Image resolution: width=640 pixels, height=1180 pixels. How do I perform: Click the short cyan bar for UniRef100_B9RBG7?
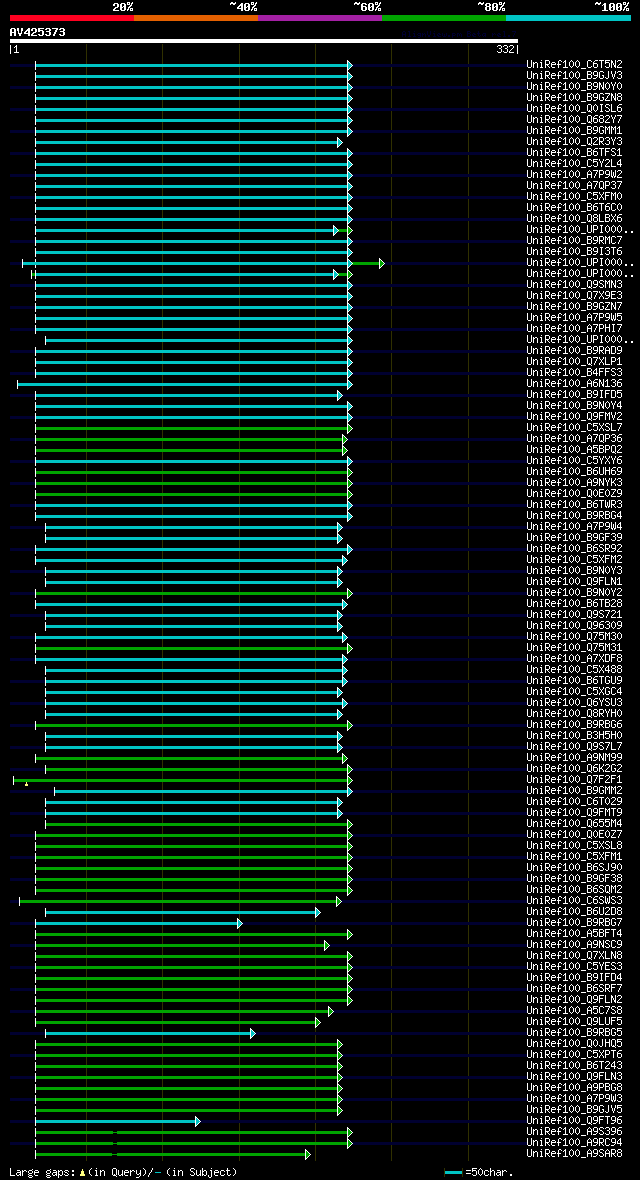pyautogui.click(x=139, y=923)
